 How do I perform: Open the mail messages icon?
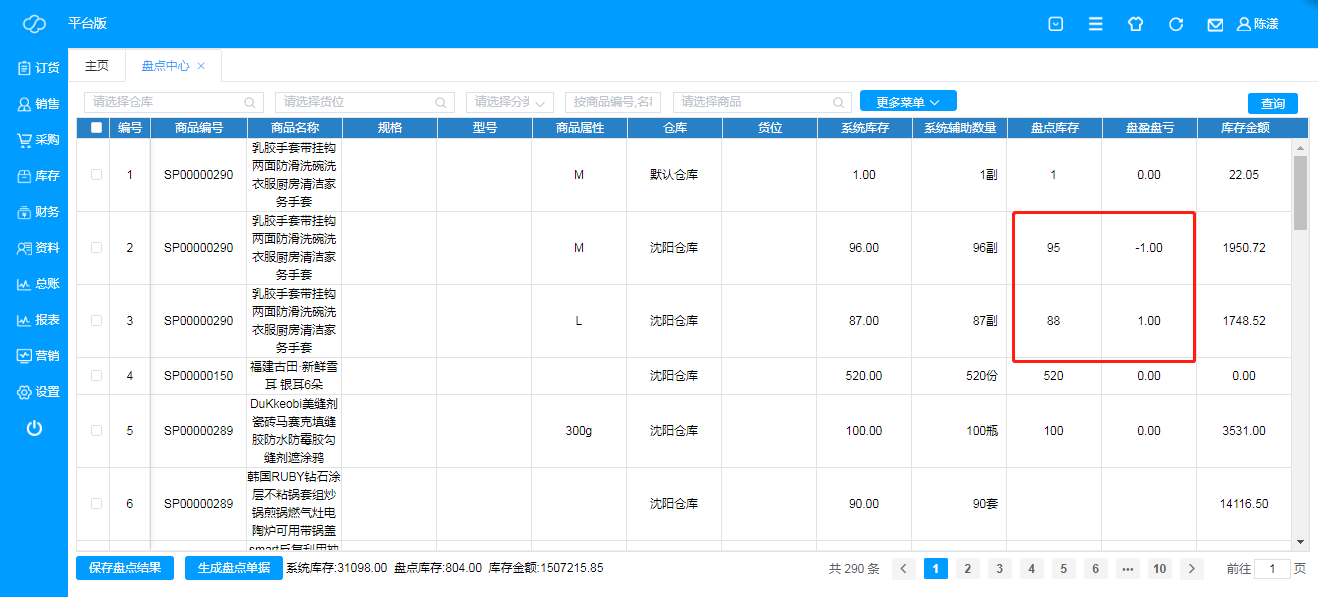click(x=1215, y=24)
